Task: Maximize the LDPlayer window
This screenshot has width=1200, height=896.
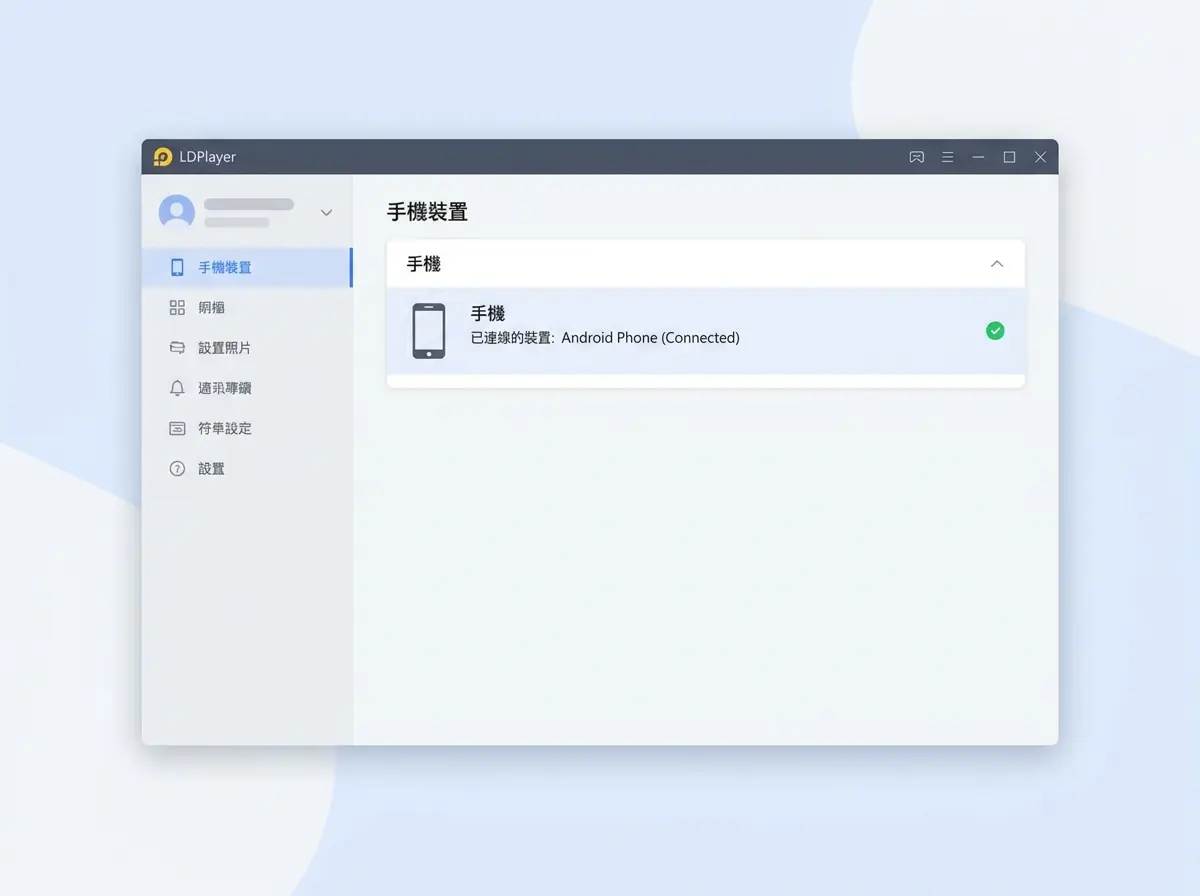Action: [x=1009, y=157]
